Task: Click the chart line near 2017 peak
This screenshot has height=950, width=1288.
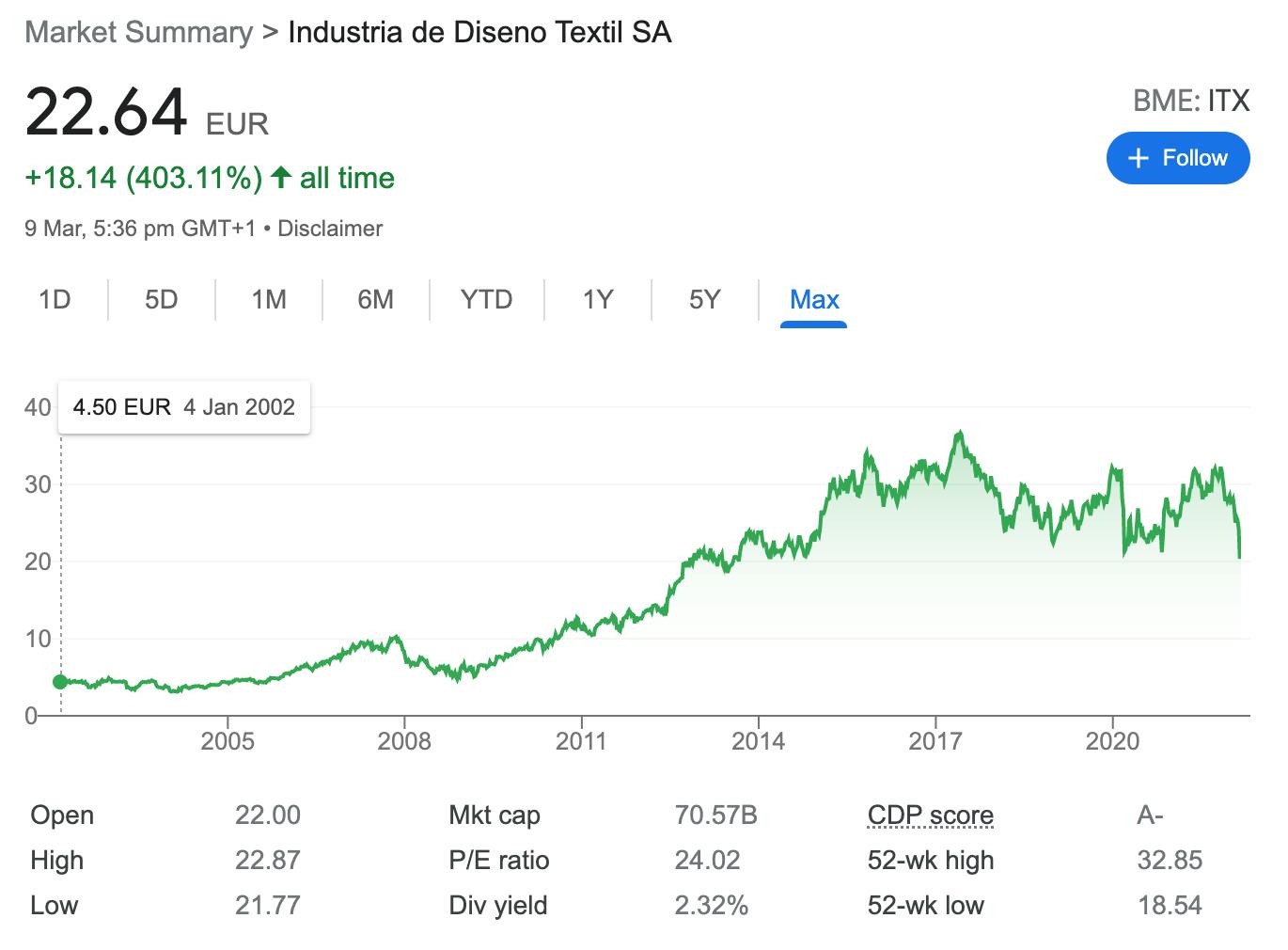Action: [x=959, y=434]
